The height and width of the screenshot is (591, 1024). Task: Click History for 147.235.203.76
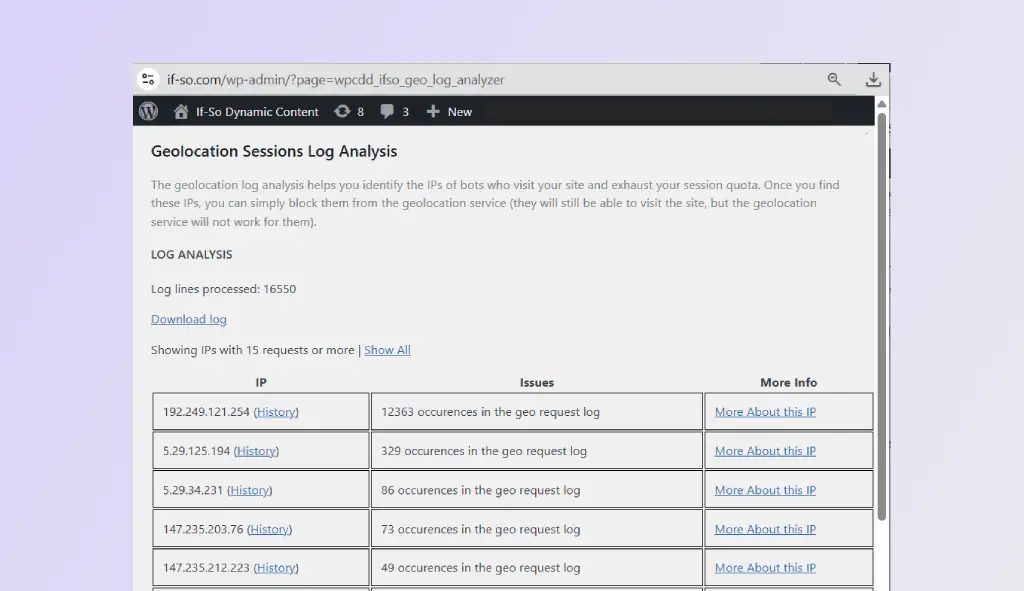269,528
